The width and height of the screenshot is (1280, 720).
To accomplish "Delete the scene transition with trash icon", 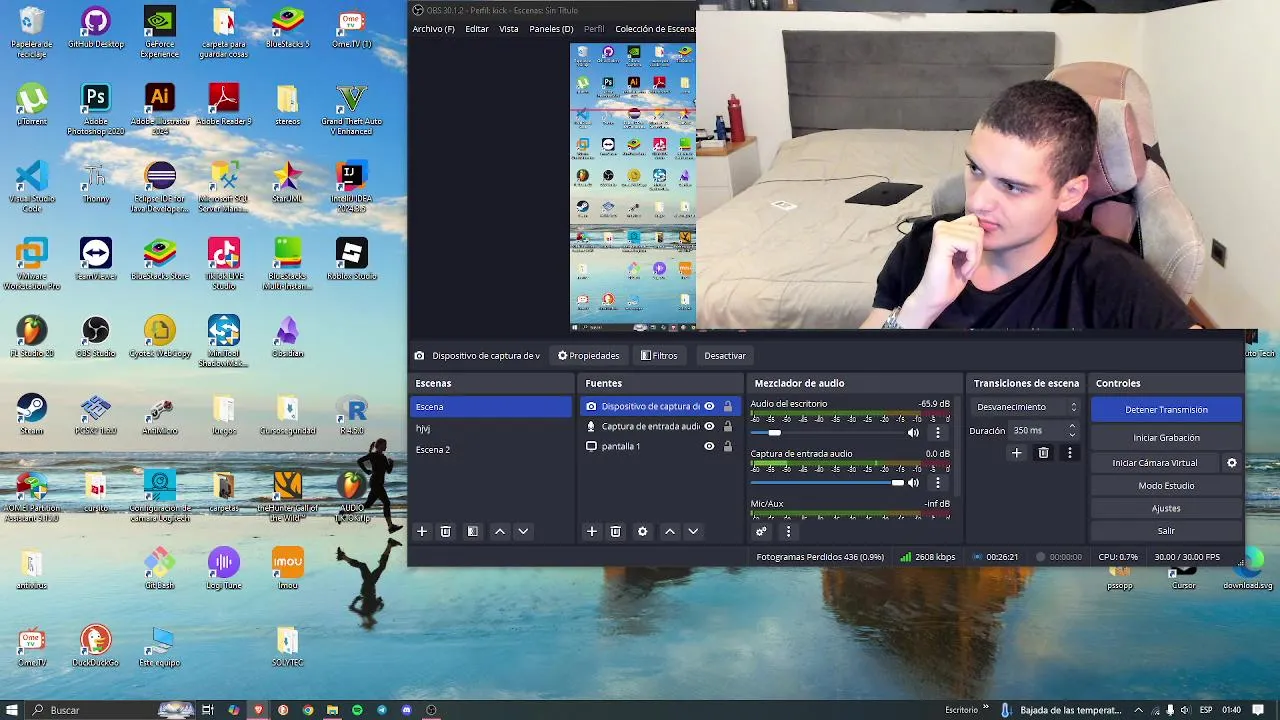I will click(1043, 453).
